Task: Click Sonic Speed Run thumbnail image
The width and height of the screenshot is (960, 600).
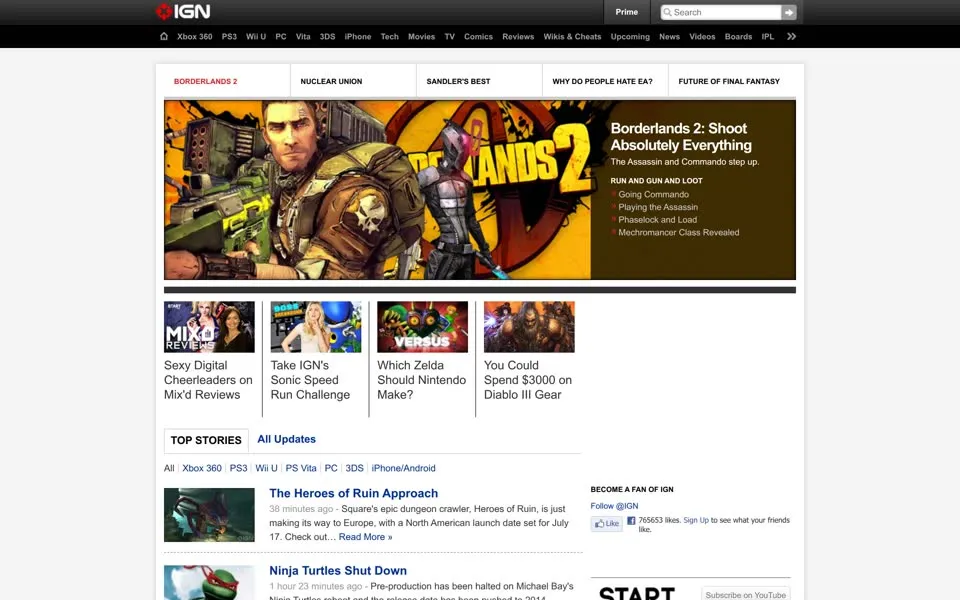Action: click(x=316, y=326)
